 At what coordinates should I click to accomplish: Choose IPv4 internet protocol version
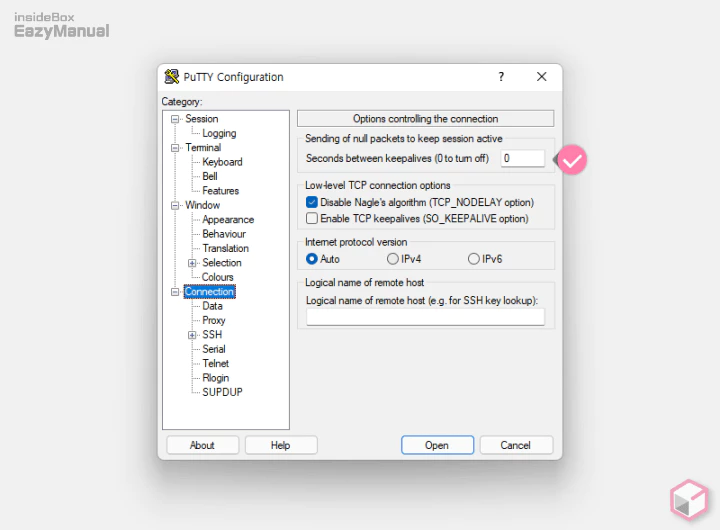pos(393,259)
